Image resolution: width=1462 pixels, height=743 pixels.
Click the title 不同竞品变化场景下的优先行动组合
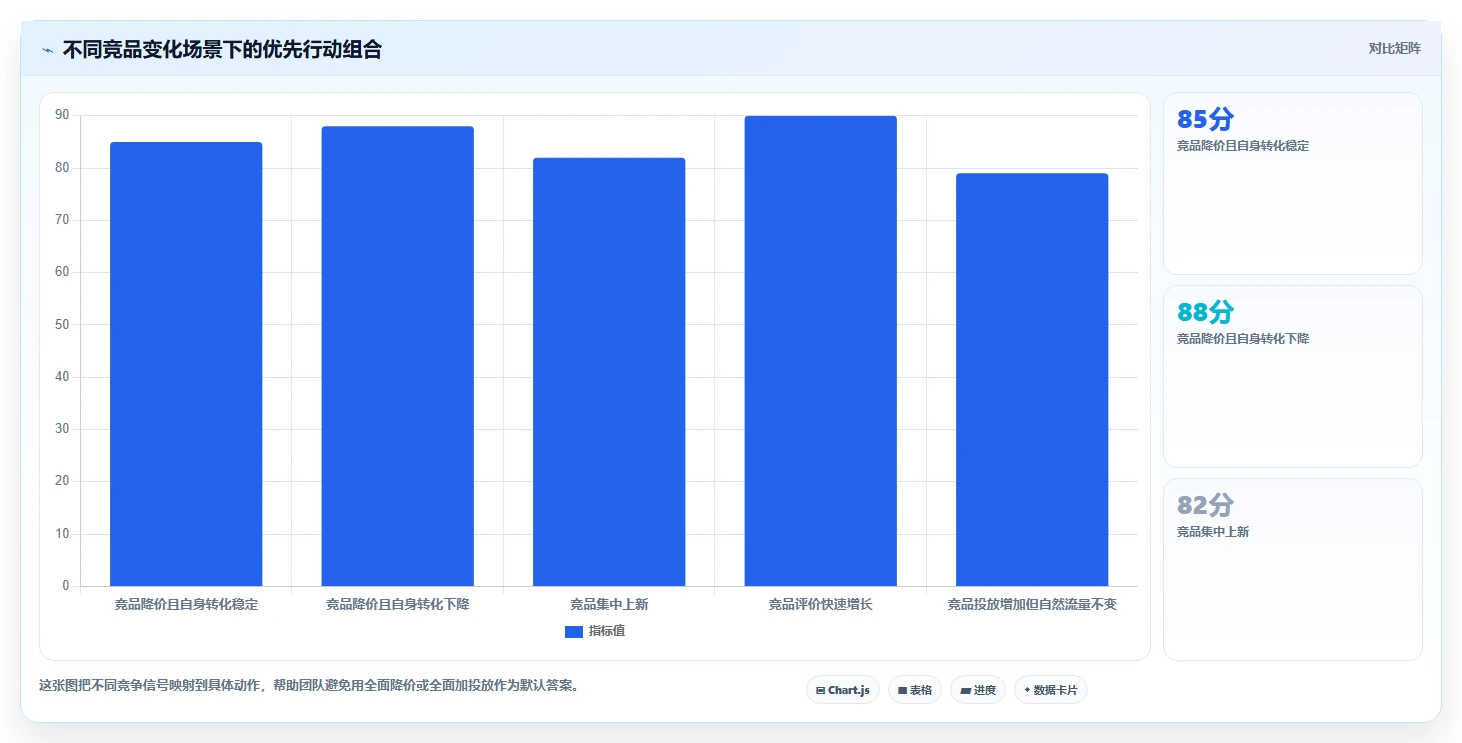(x=222, y=49)
